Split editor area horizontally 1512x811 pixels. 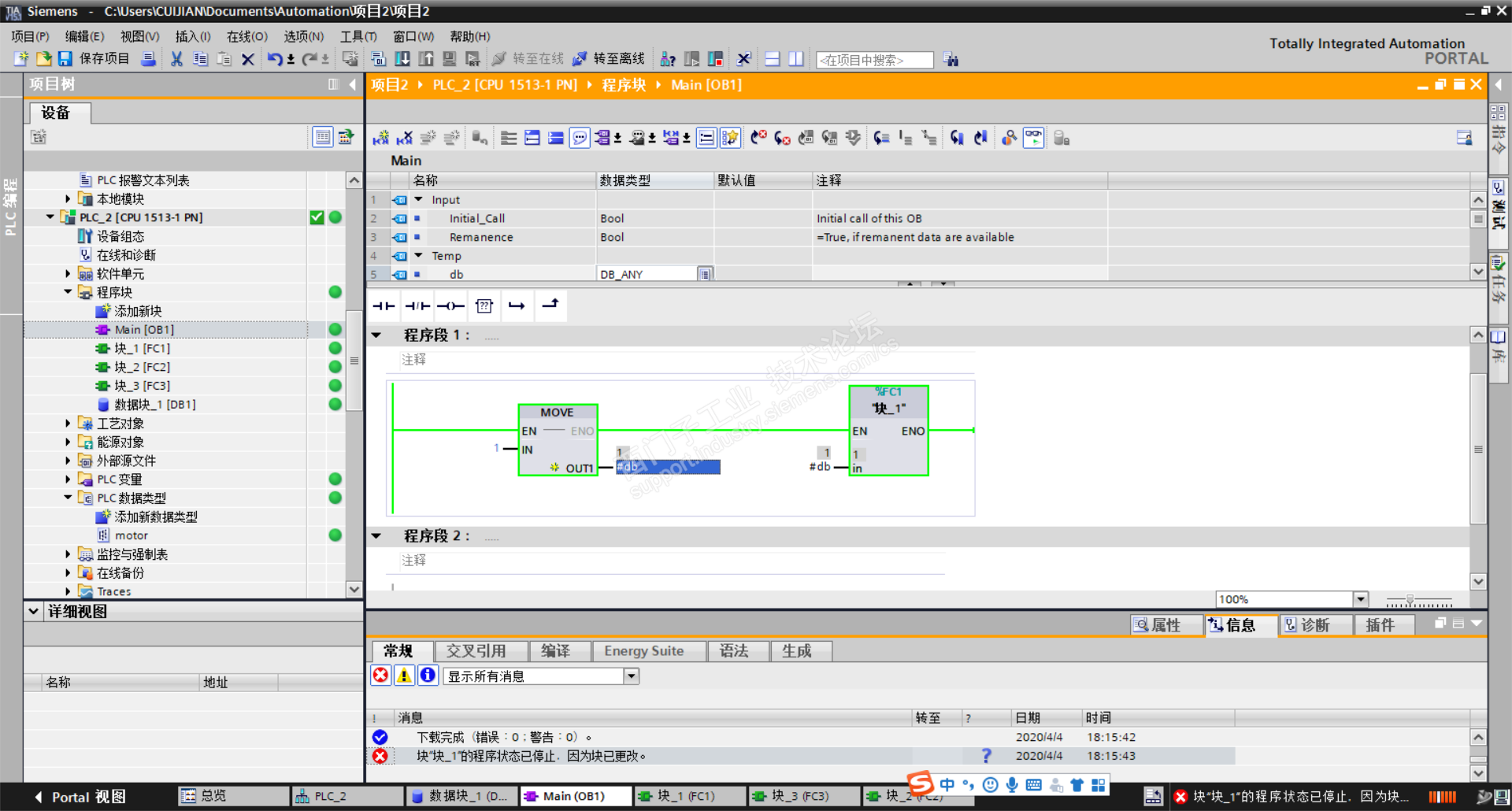tap(773, 59)
